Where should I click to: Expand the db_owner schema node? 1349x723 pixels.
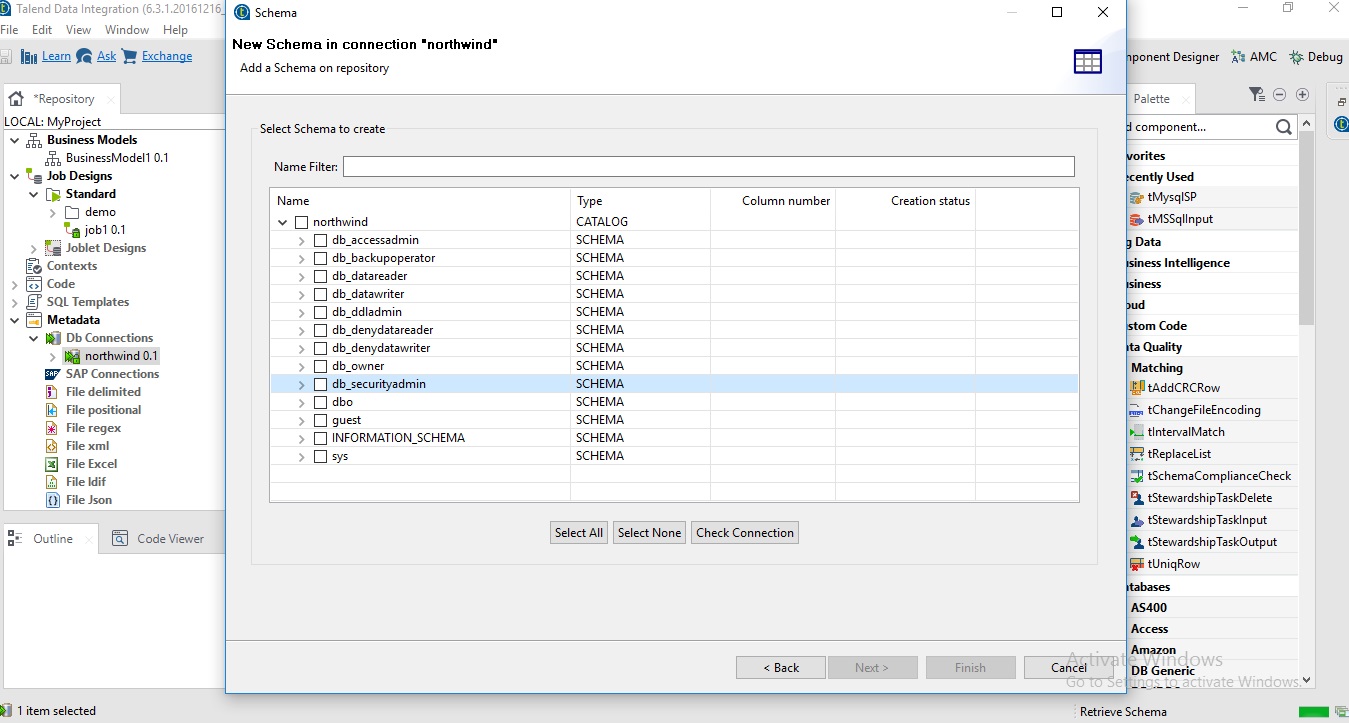tap(302, 366)
